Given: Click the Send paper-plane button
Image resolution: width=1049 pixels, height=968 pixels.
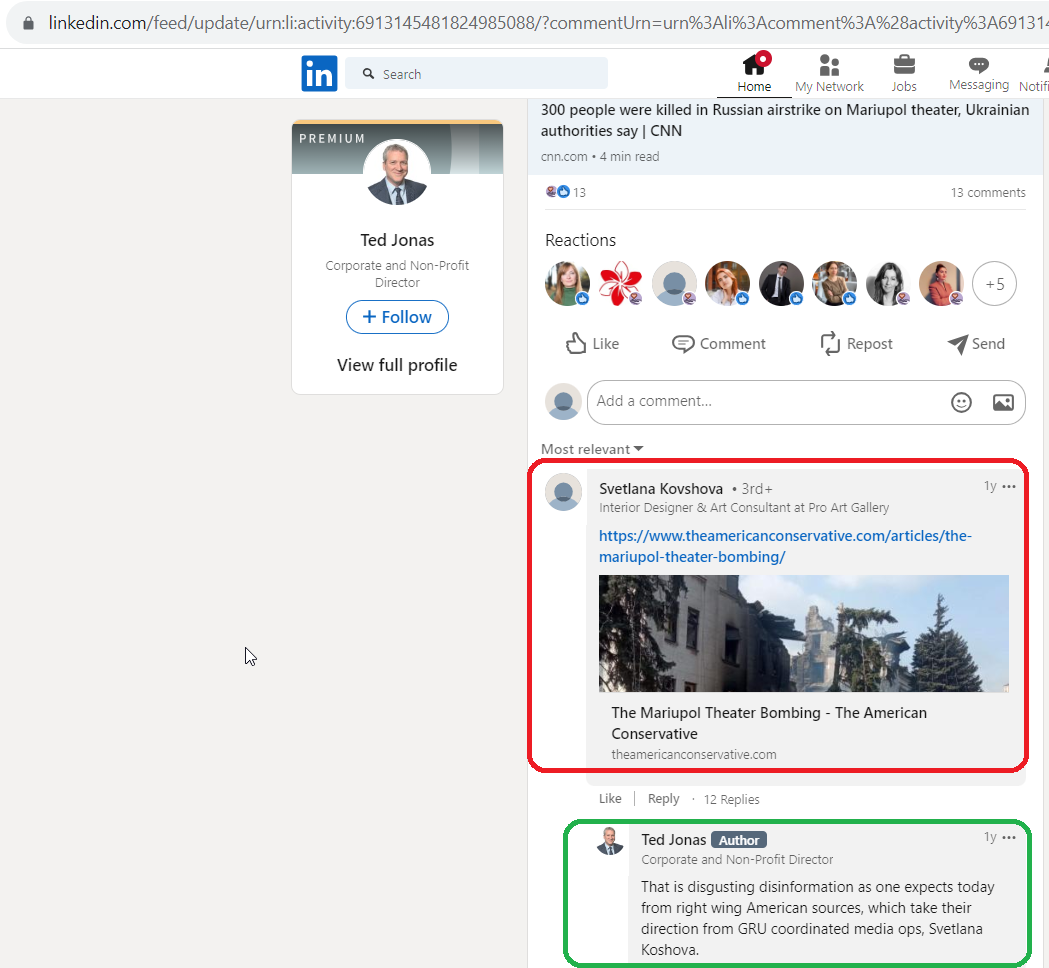Looking at the screenshot, I should (x=976, y=344).
